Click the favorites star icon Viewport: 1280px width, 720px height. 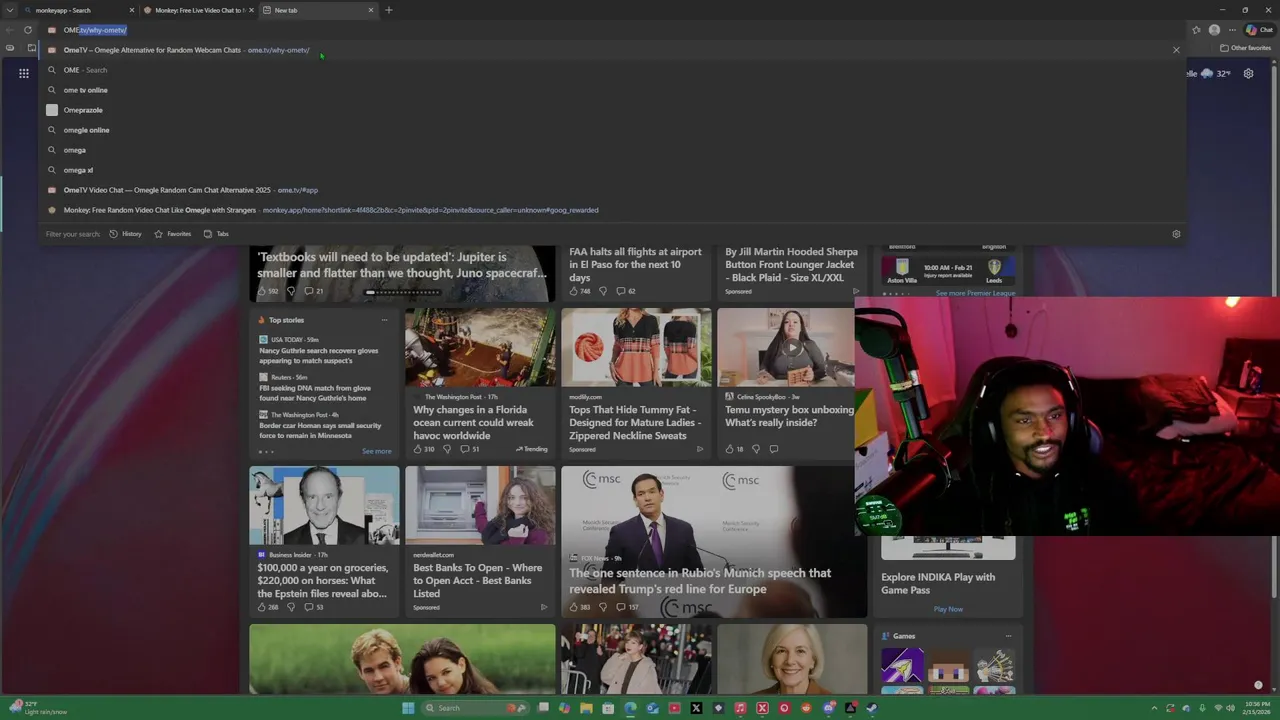(1196, 30)
